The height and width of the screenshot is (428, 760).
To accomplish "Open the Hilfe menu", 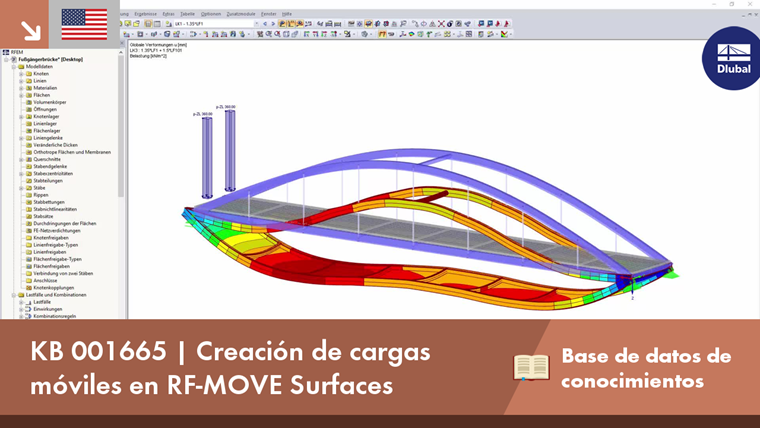I will 287,14.
